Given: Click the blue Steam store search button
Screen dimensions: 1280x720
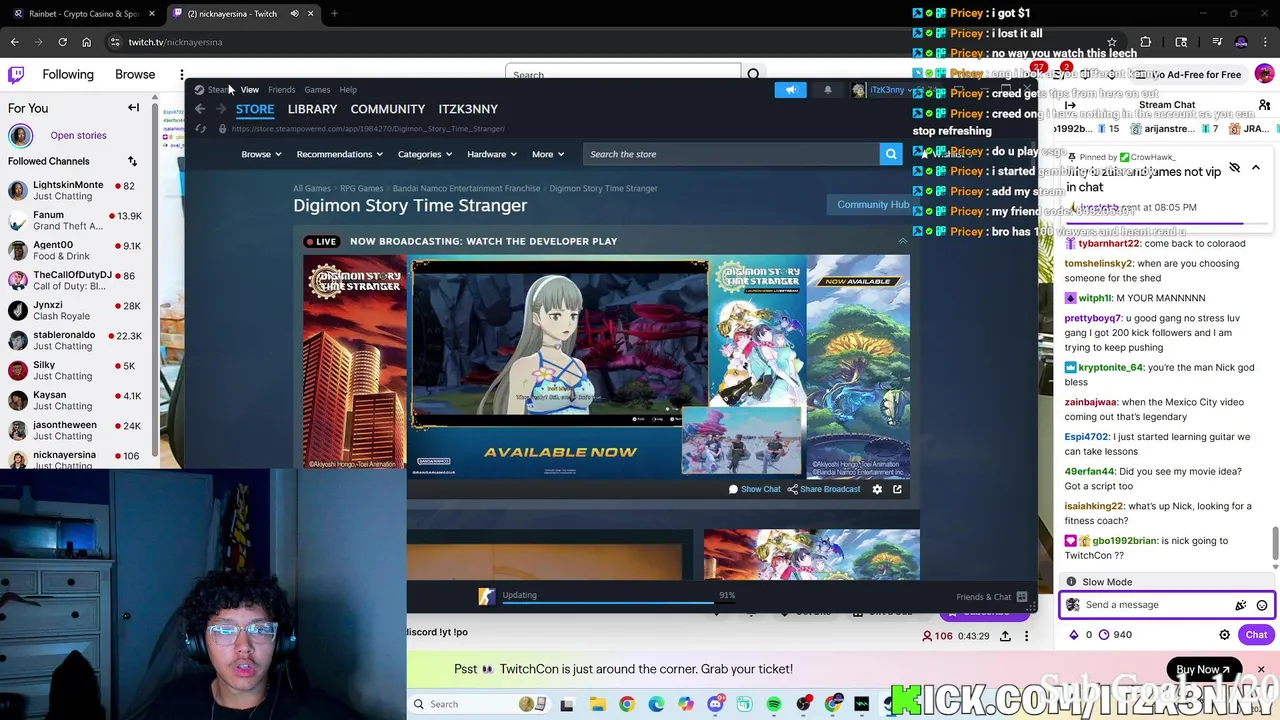Looking at the screenshot, I should (890, 154).
